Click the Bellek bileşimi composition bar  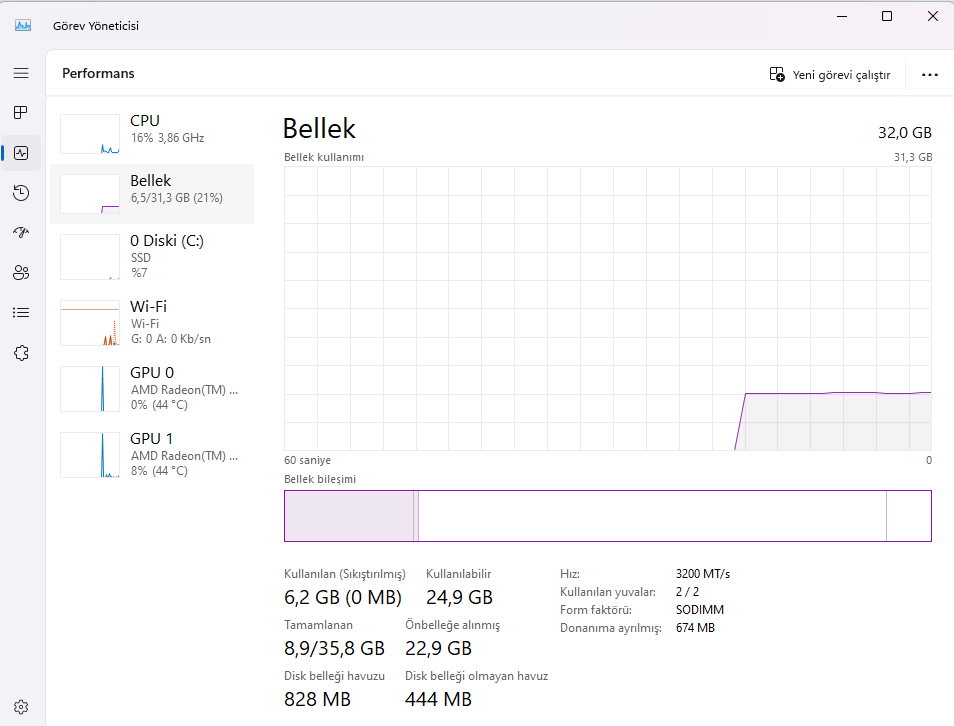pyautogui.click(x=607, y=516)
